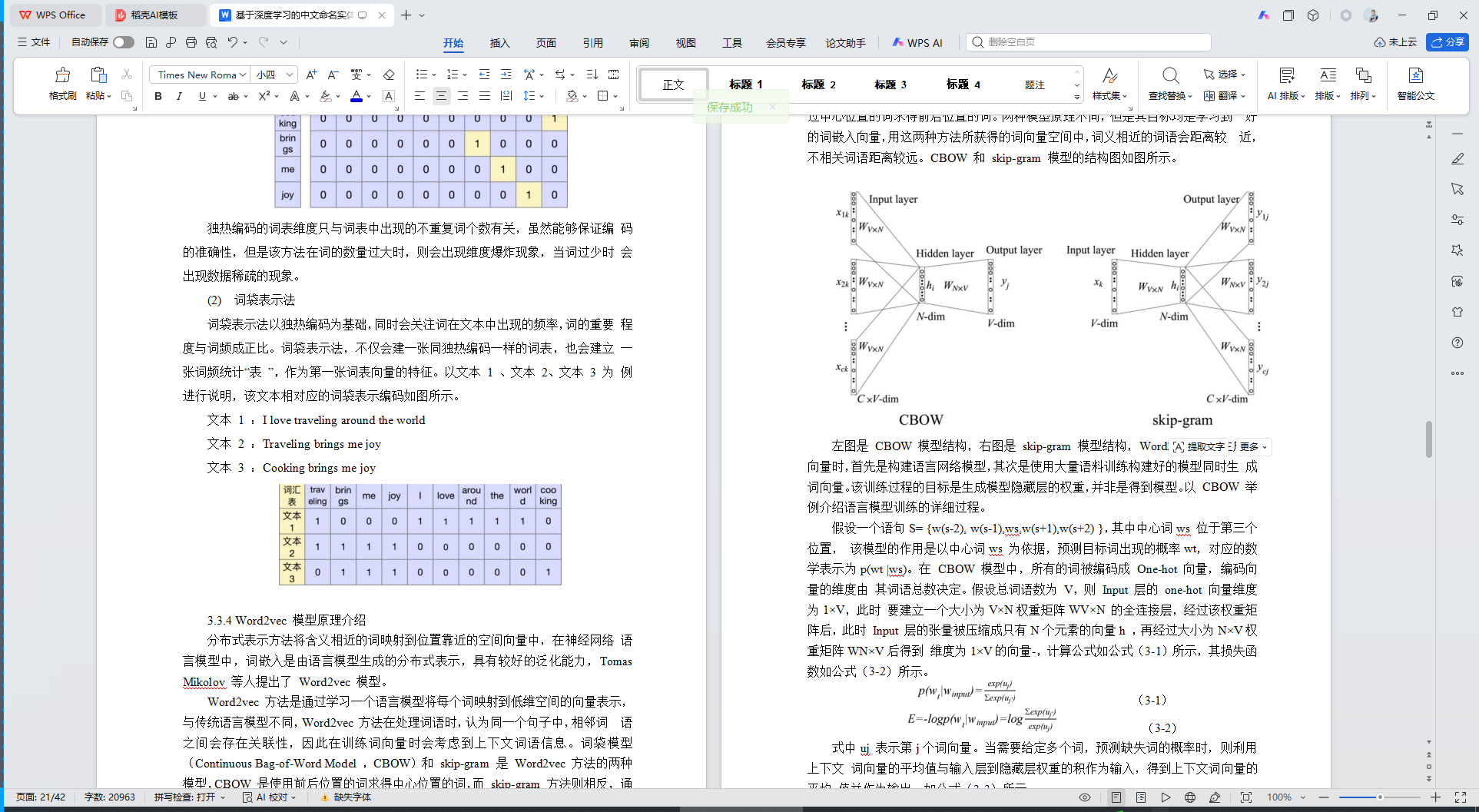This screenshot has height=812, width=1479.
Task: Decrease paragraph indent
Action: click(484, 75)
